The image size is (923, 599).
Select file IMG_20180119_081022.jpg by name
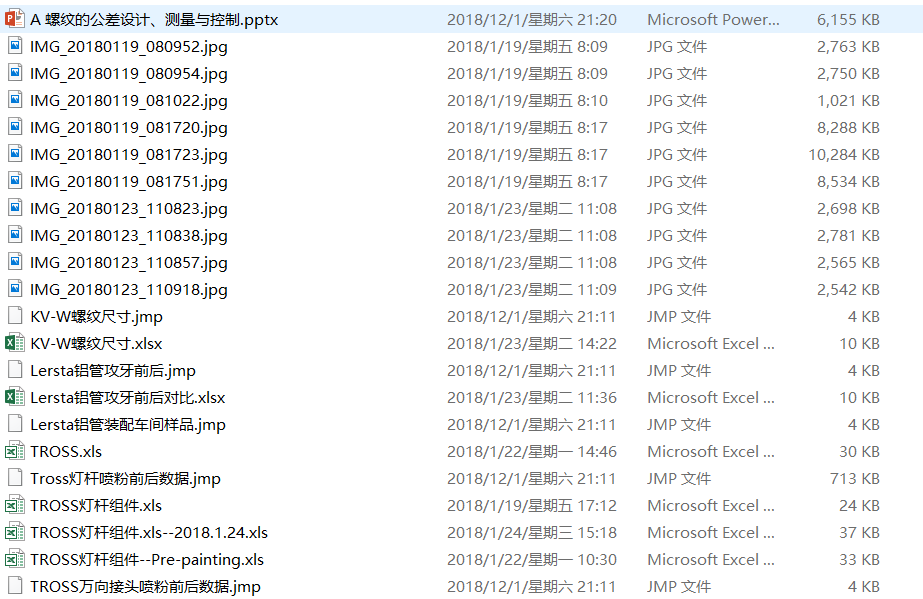pos(129,100)
